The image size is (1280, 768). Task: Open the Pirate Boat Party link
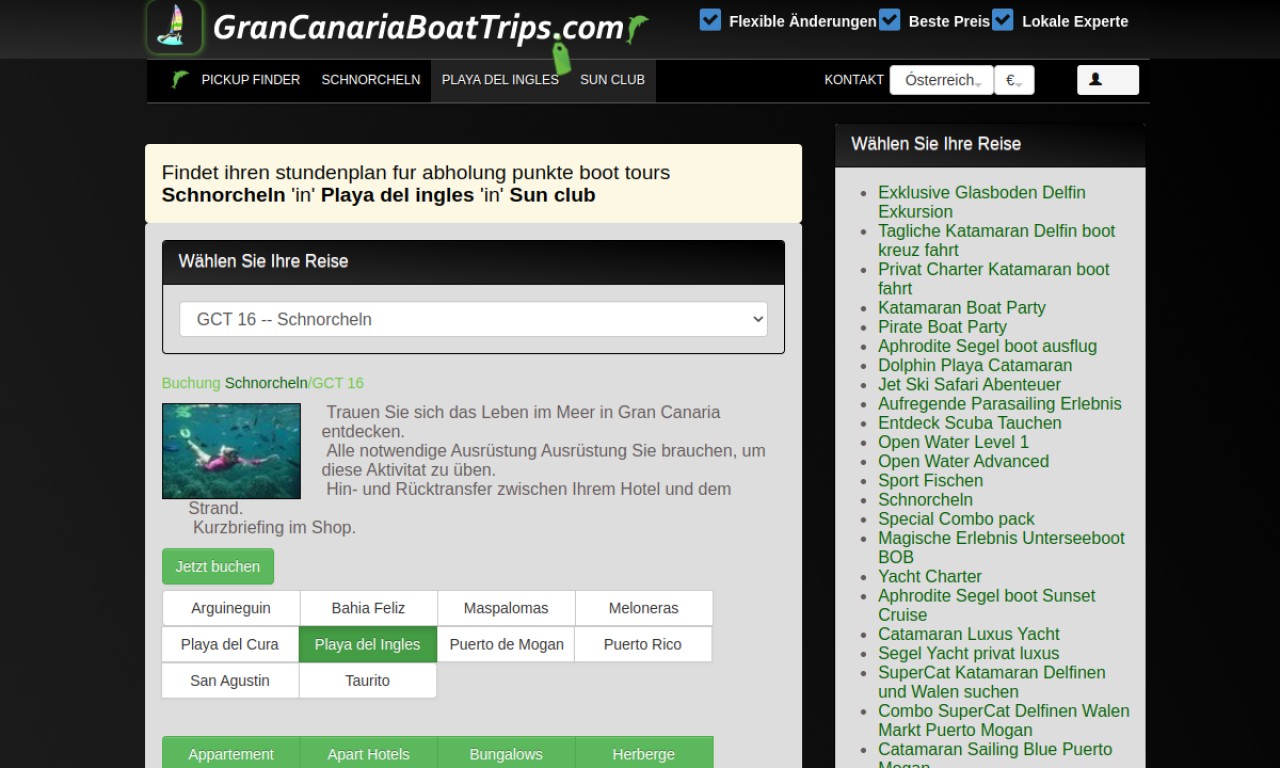point(942,327)
